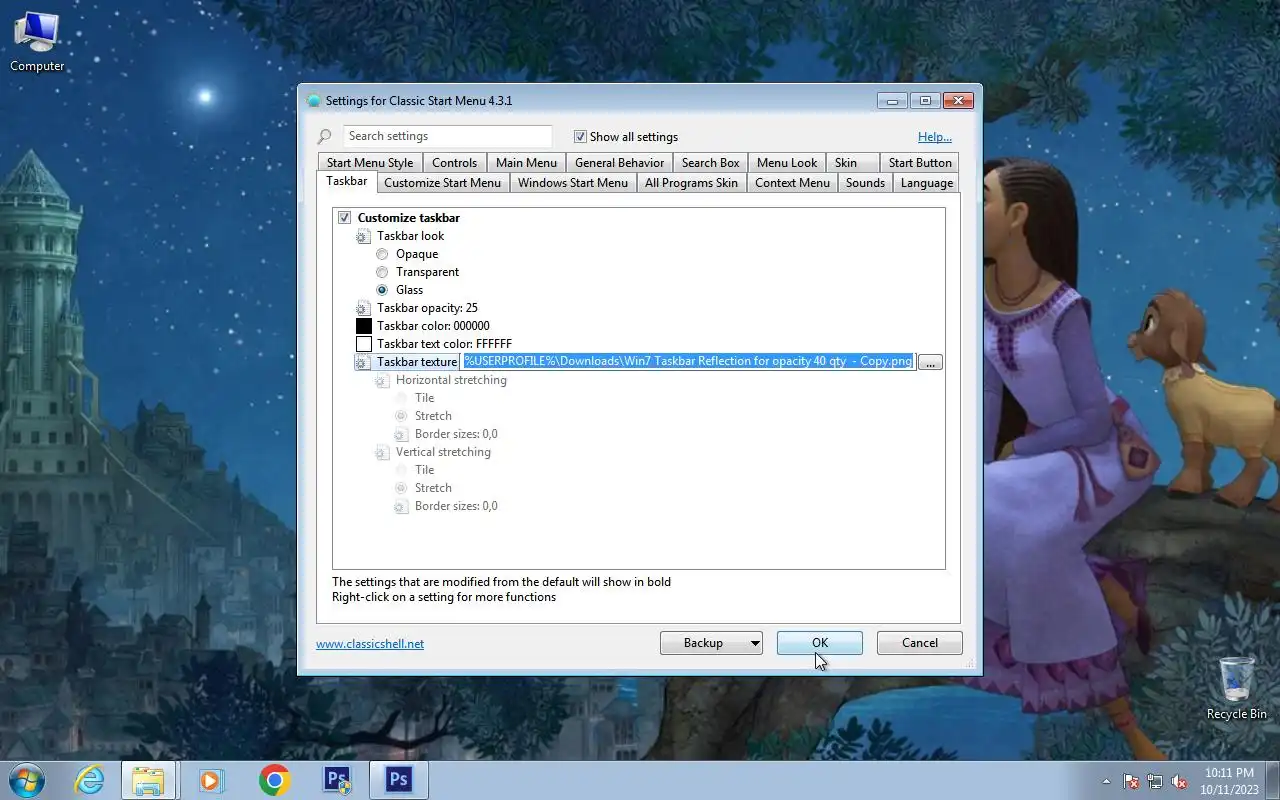Viewport: 1280px width, 800px height.
Task: Open the Windows Start button
Action: coord(26,779)
